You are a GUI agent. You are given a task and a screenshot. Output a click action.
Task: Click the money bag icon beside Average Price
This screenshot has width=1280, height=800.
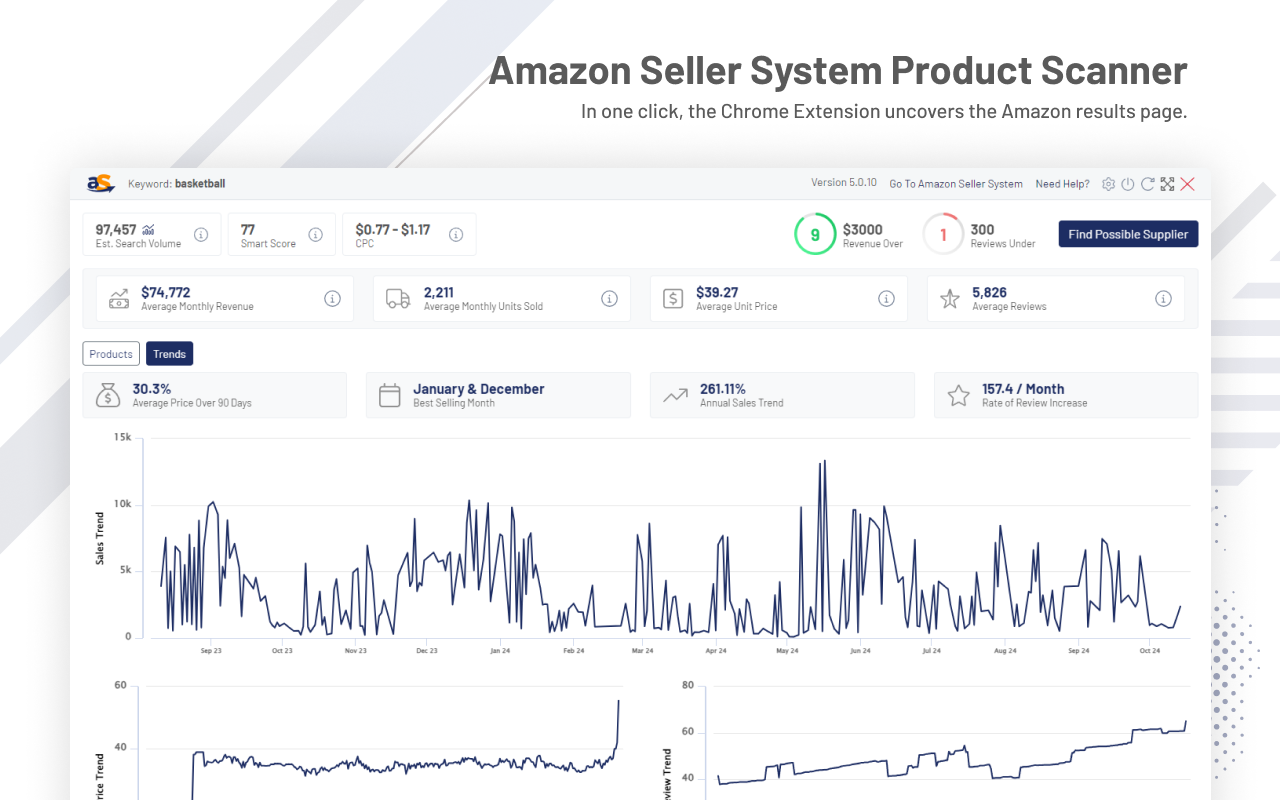[x=107, y=395]
